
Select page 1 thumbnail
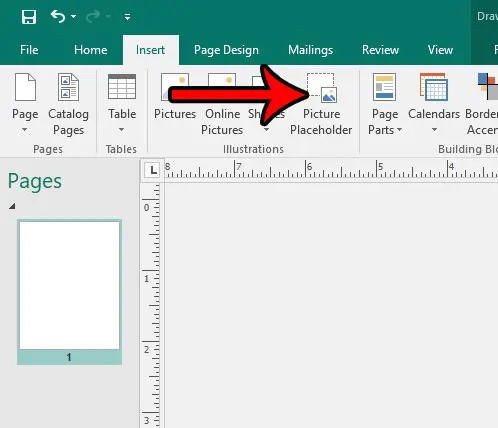(69, 292)
